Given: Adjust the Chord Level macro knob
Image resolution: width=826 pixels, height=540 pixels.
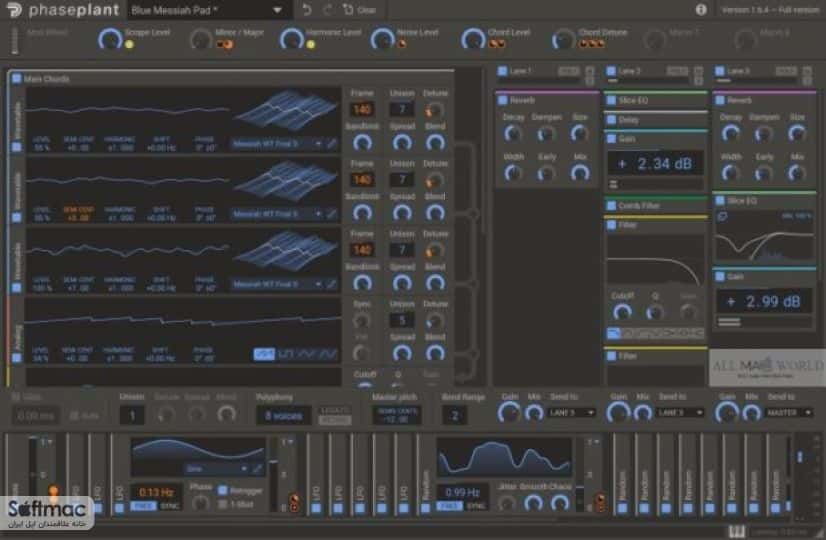Looking at the screenshot, I should pyautogui.click(x=473, y=40).
